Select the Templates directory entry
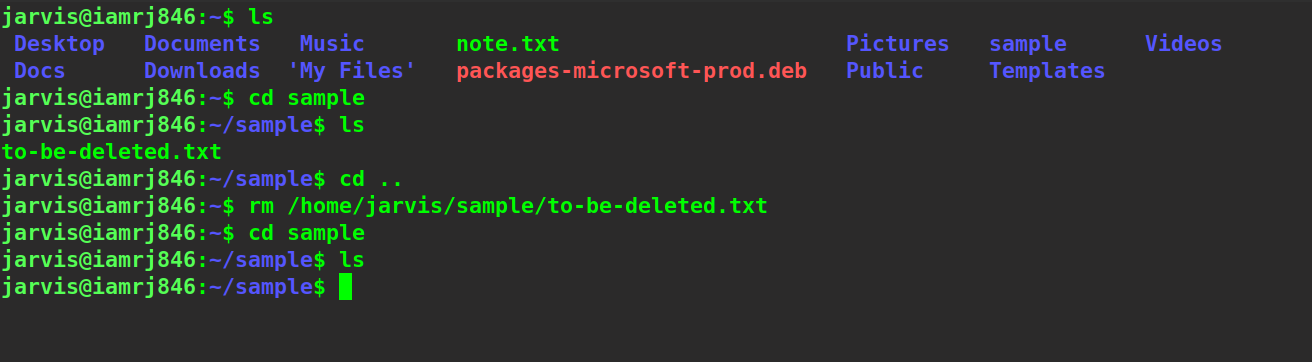Screen dimensions: 1312x362 pyautogui.click(x=1047, y=71)
